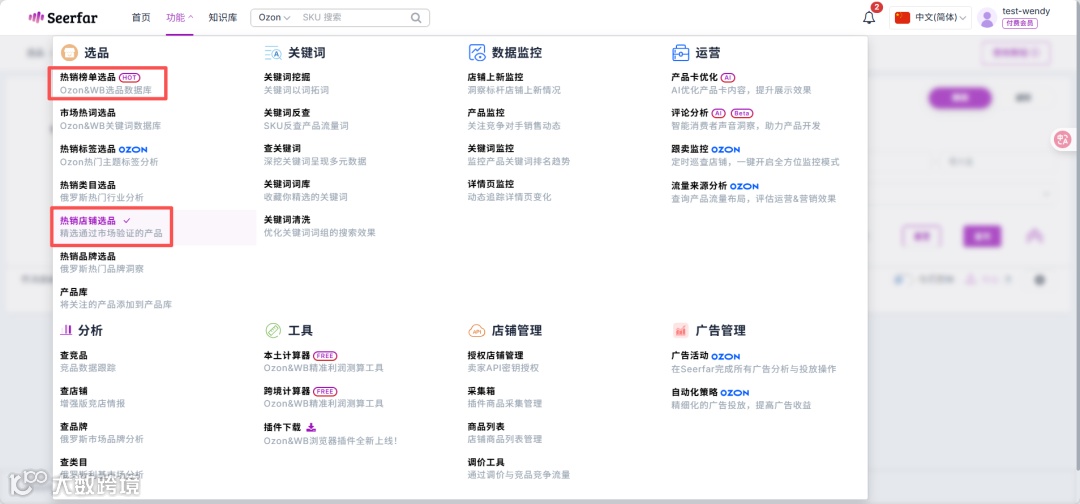
Task: Click the OZON logo next to 广告活动
Action: coord(726,356)
